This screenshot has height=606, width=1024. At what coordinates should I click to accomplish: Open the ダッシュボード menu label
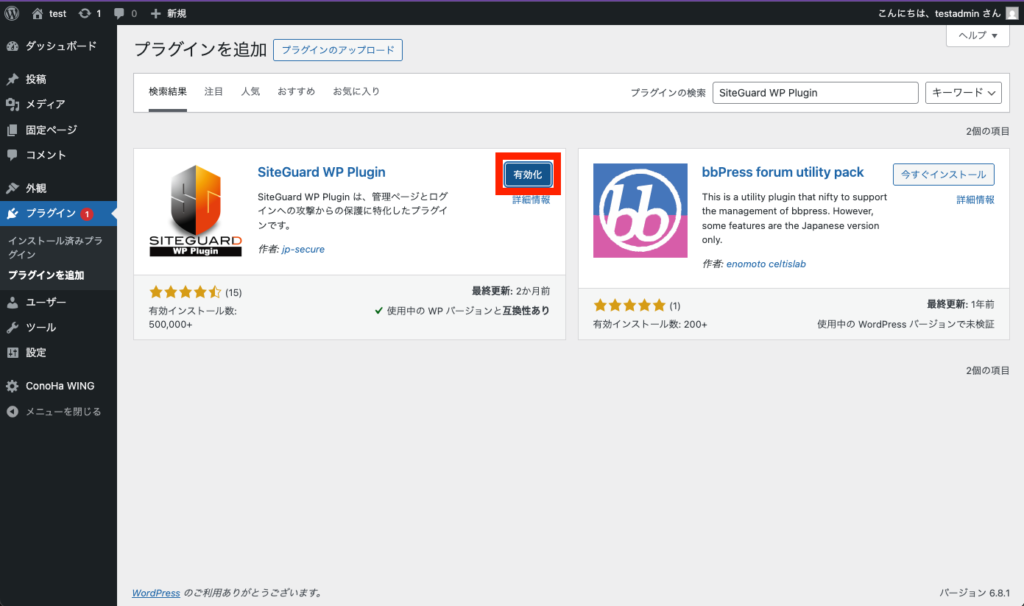(x=61, y=46)
